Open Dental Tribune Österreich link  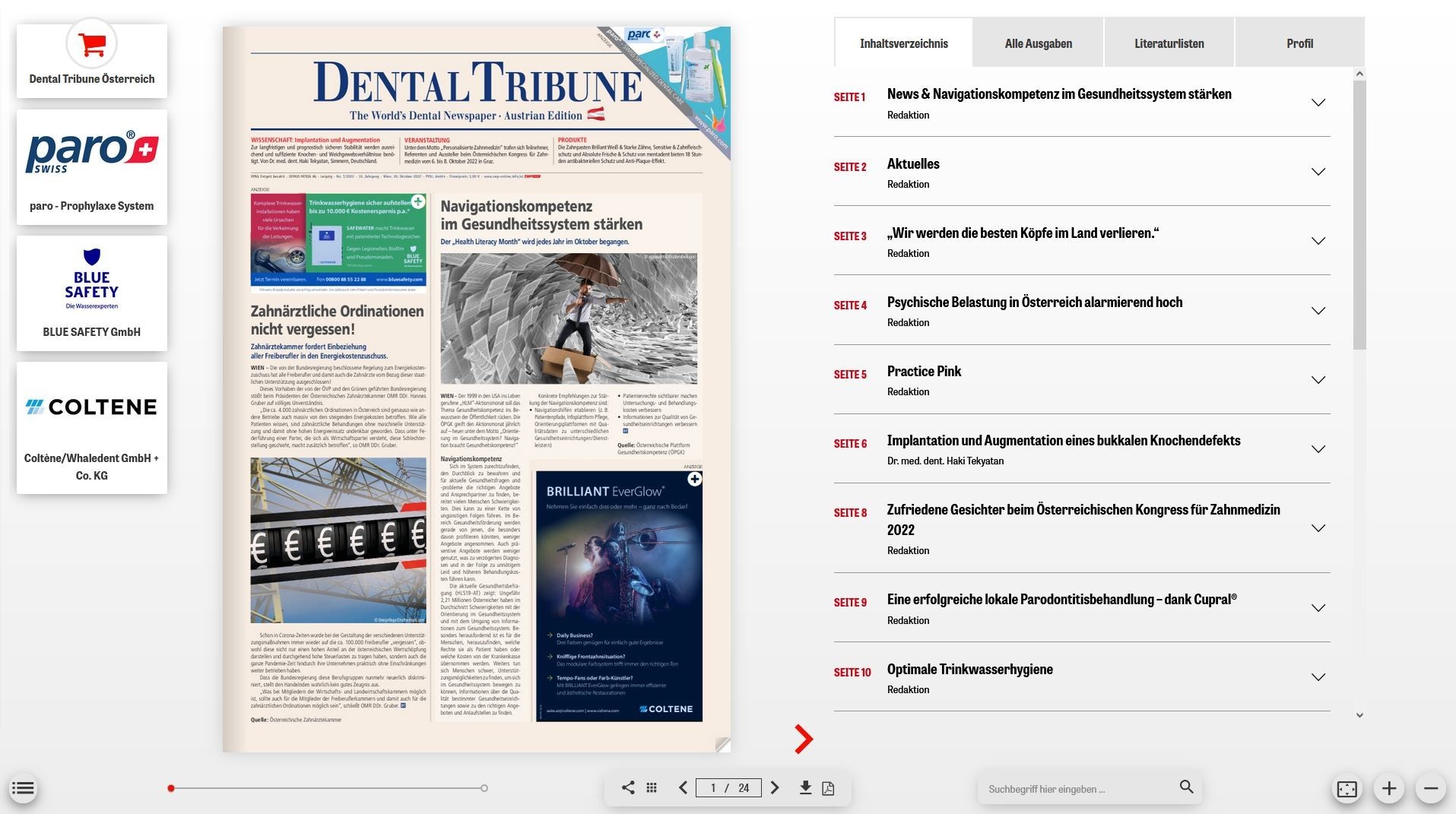(x=92, y=79)
